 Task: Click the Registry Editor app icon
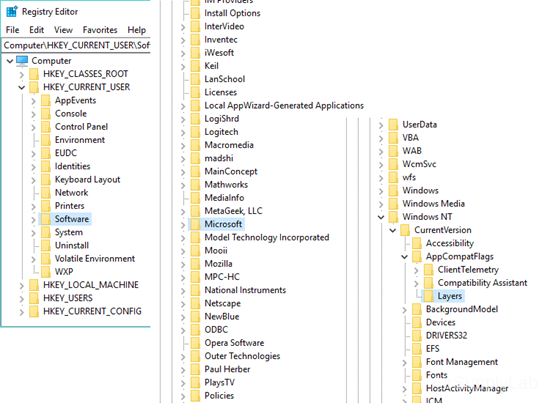(x=12, y=12)
